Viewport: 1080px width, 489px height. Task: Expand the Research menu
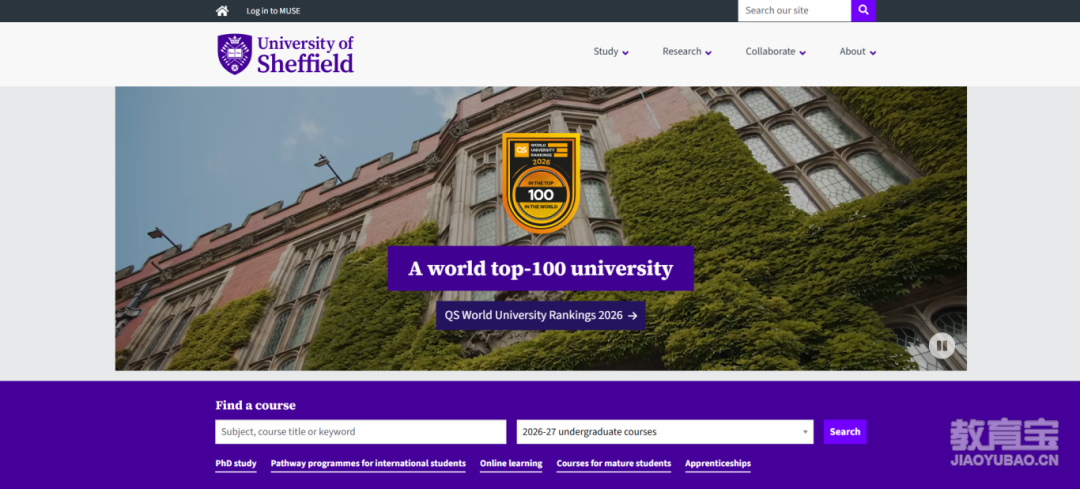(687, 52)
